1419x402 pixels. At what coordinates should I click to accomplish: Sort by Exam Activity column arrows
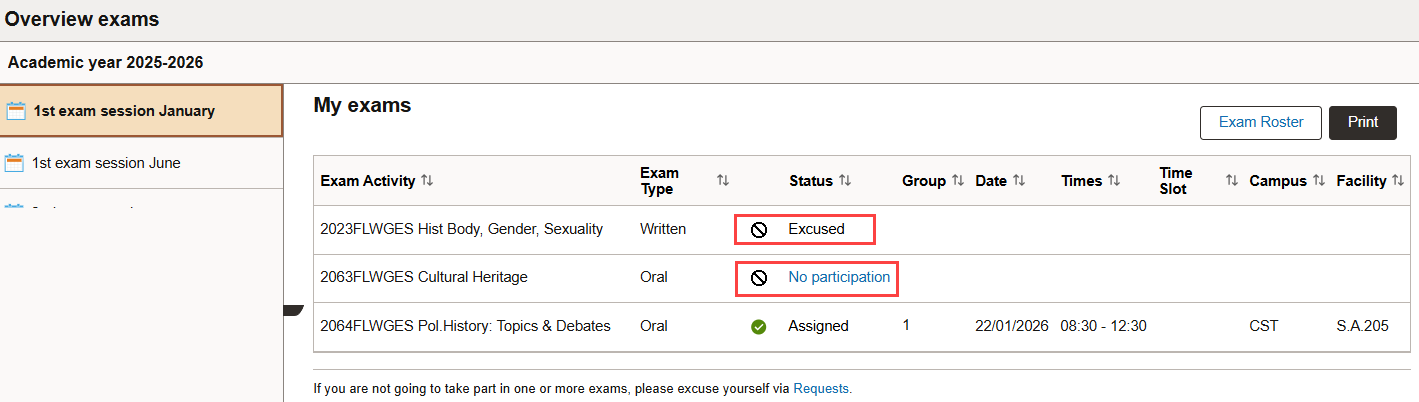427,181
